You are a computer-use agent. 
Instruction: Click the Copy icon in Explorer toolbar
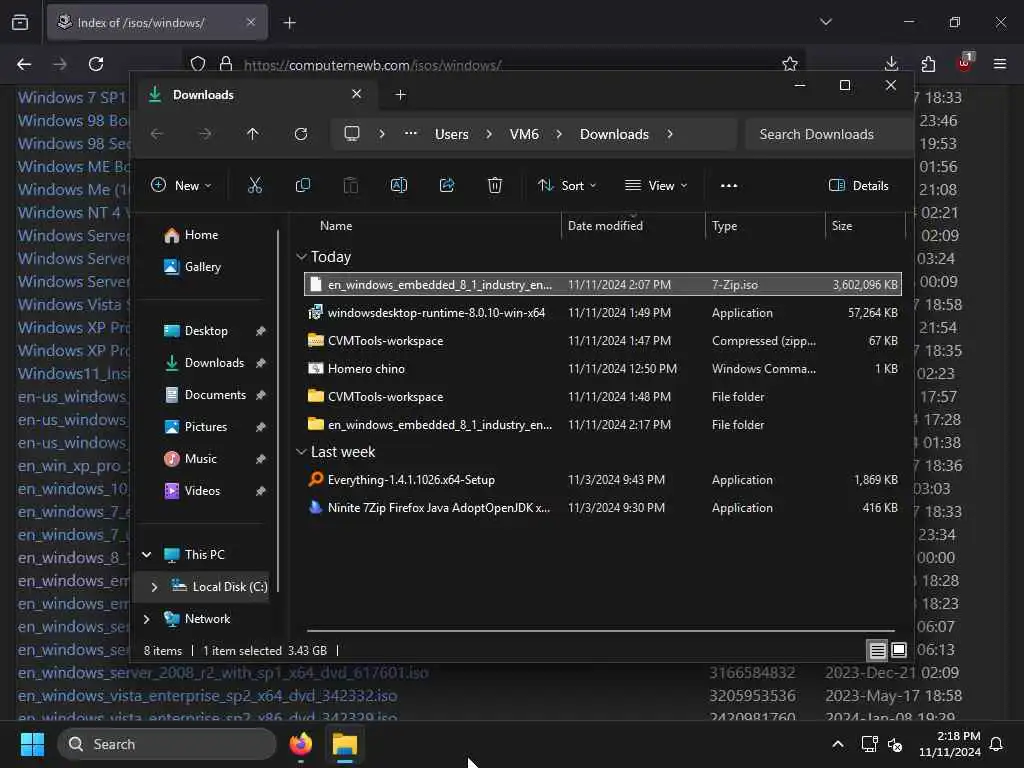click(x=302, y=185)
